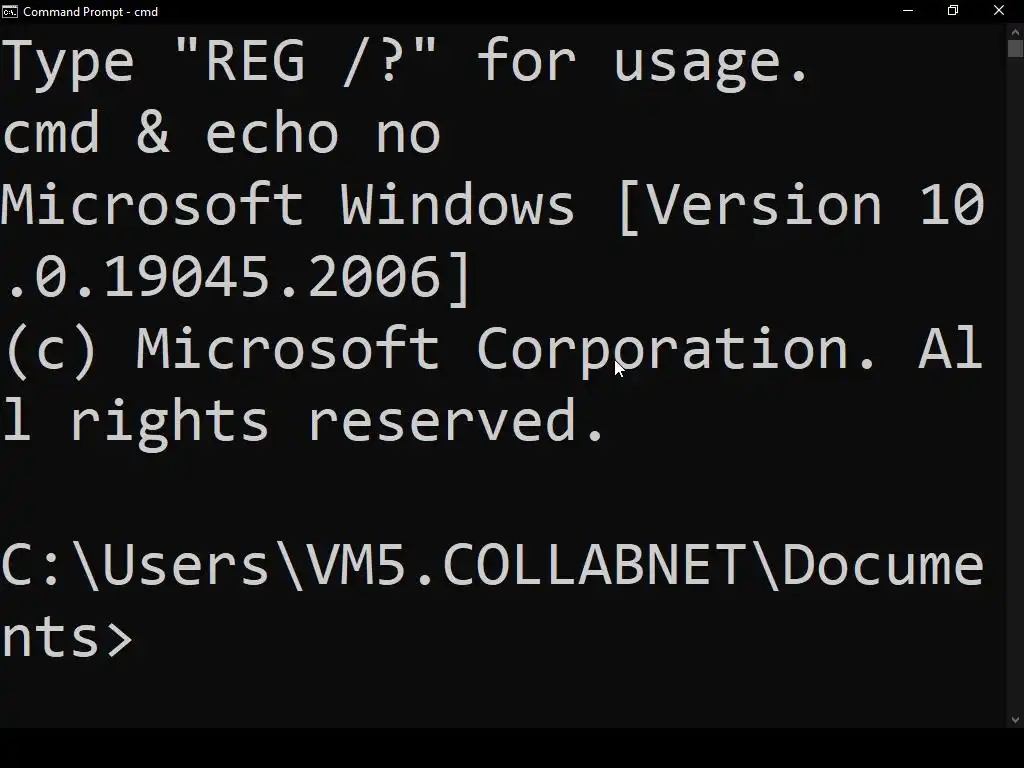Minimize the Command Prompt window

908,11
